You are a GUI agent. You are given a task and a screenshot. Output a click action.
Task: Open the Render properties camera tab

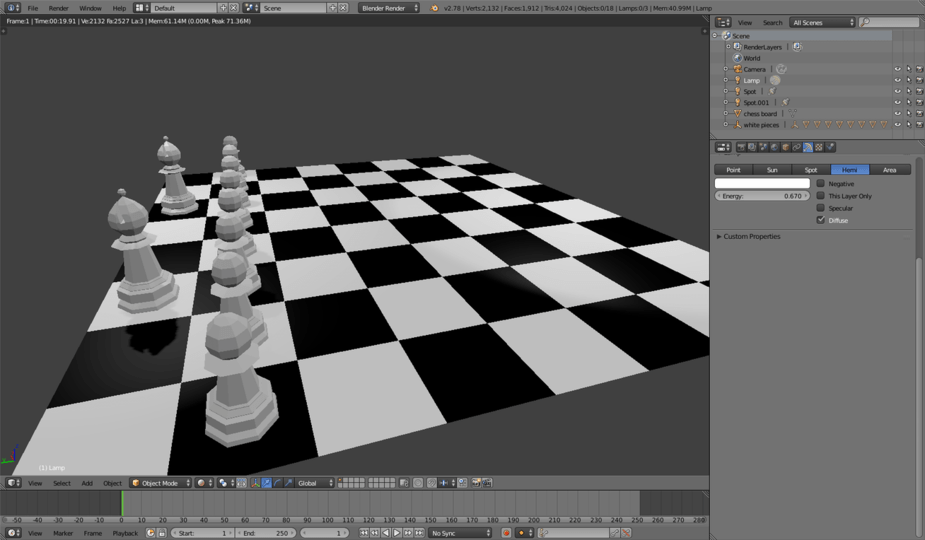[741, 147]
